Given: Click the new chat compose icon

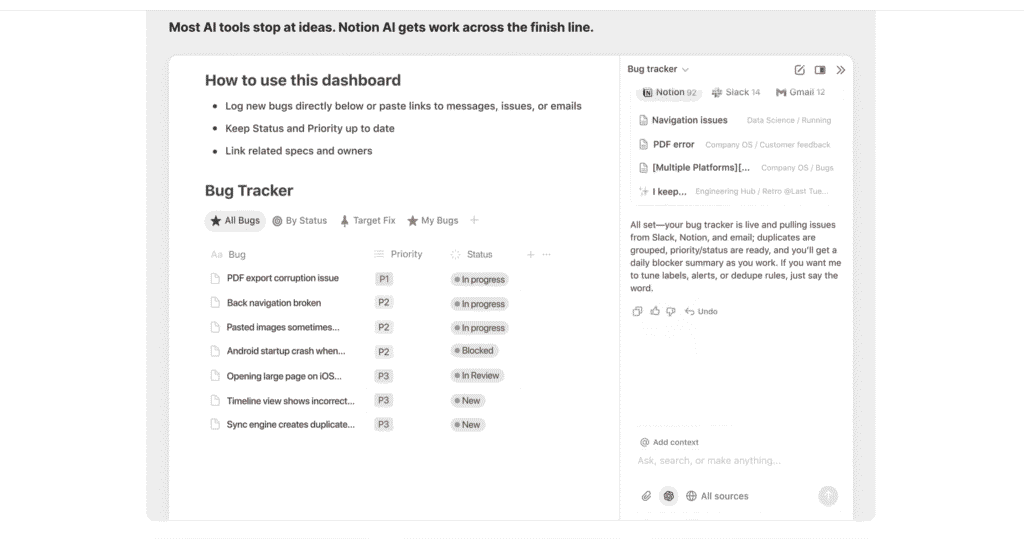Looking at the screenshot, I should (799, 70).
